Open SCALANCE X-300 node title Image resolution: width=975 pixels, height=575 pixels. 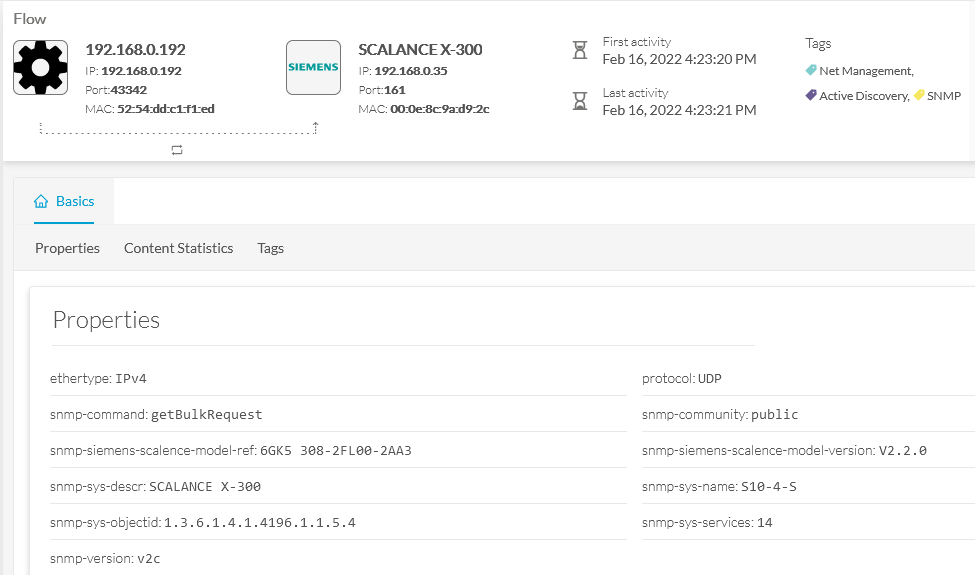[420, 50]
